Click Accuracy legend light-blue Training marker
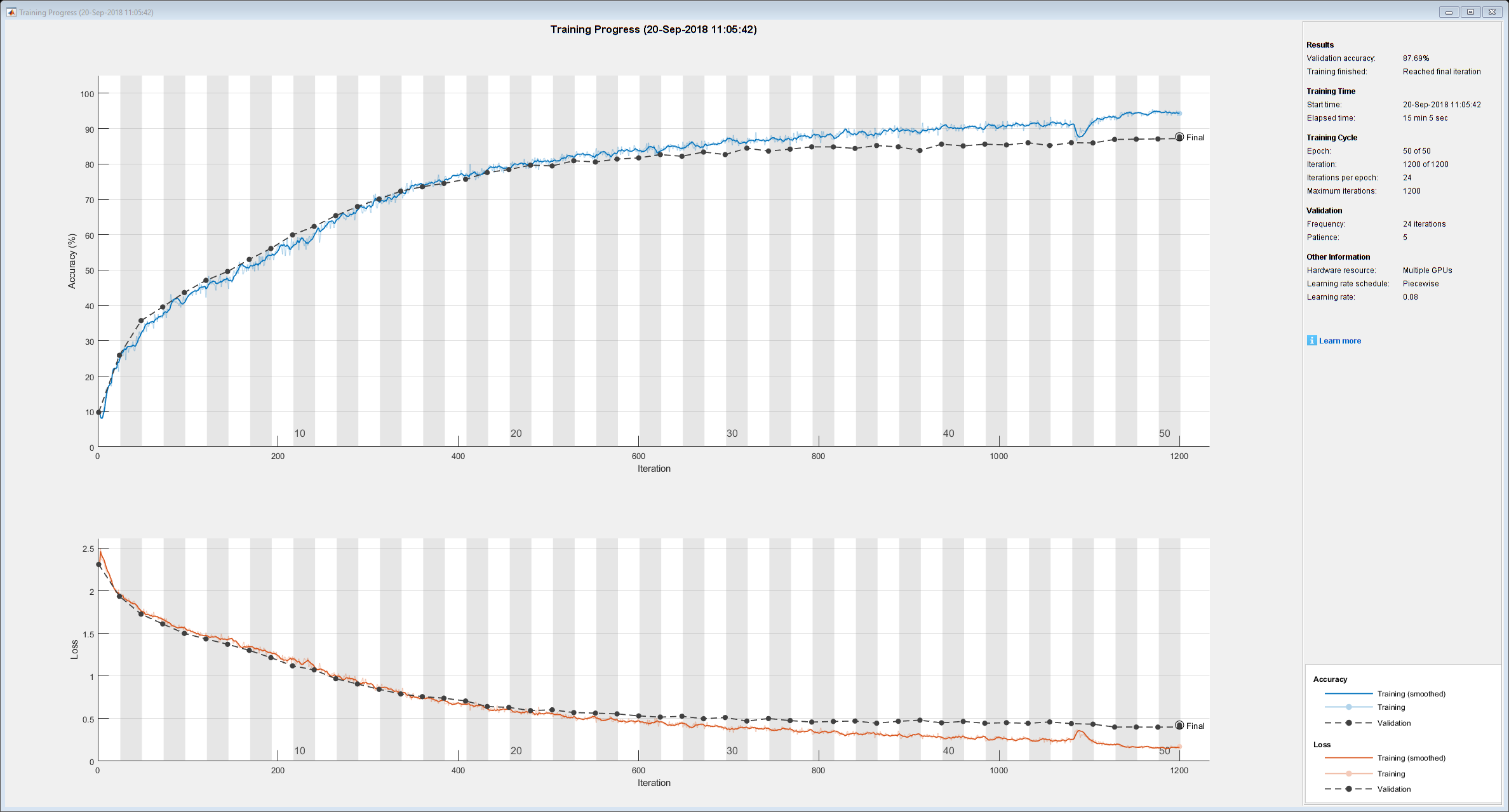This screenshot has width=1509, height=812. [x=1348, y=707]
